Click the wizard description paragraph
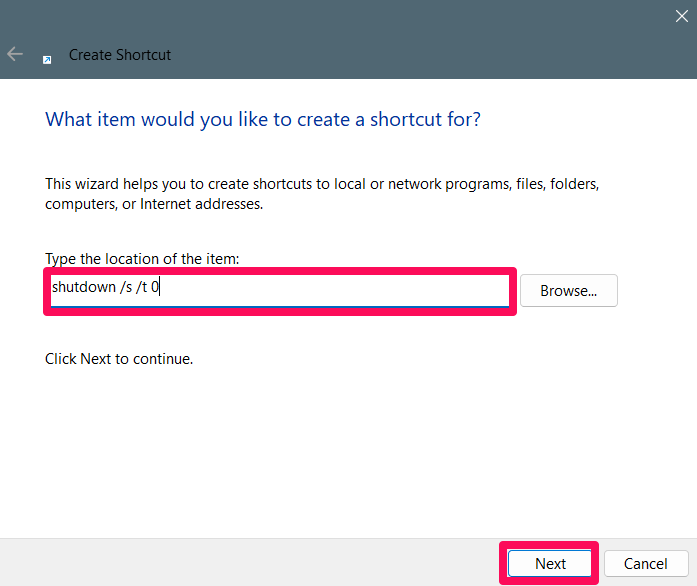 pyautogui.click(x=322, y=194)
